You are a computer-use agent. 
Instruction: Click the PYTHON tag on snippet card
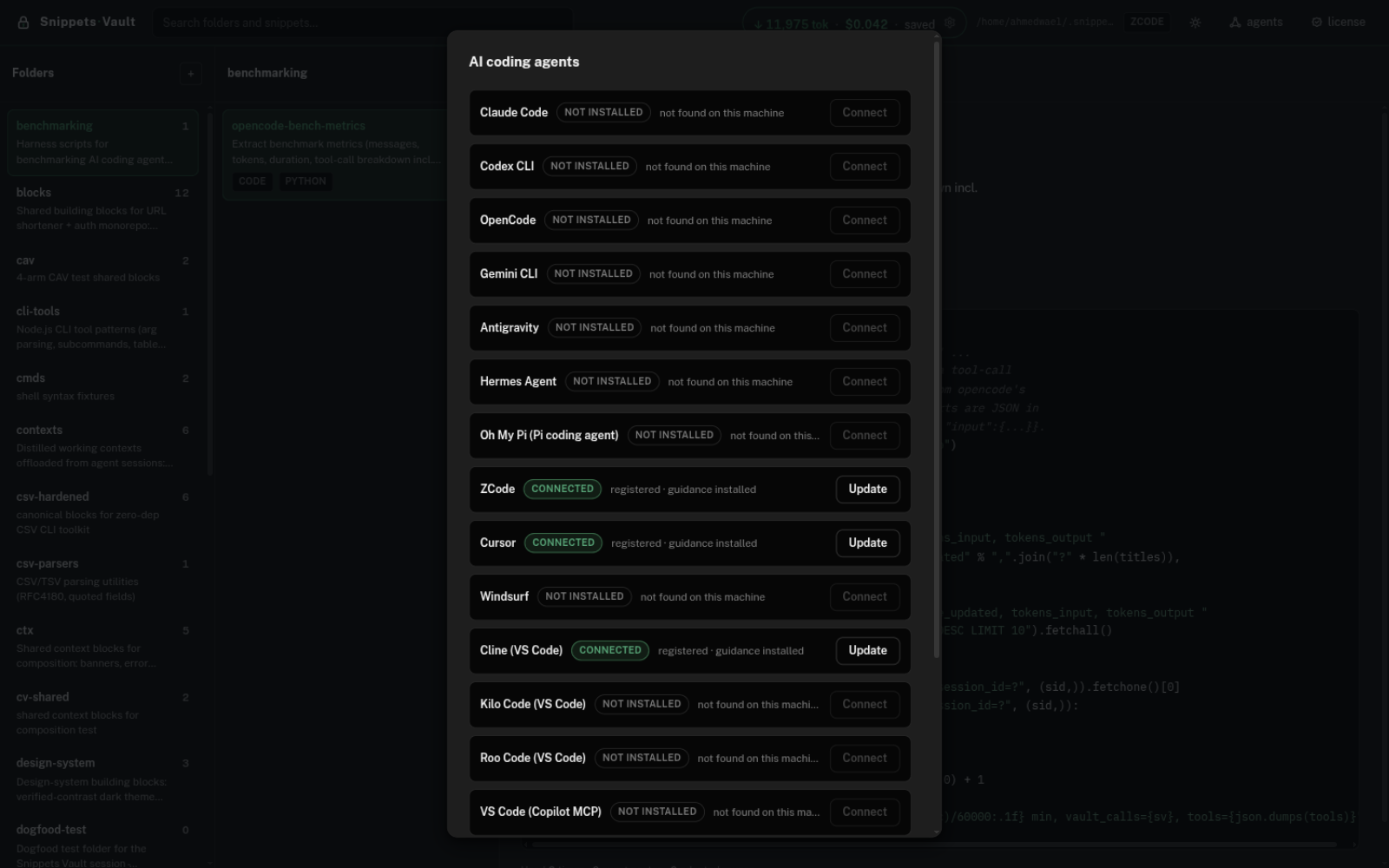click(306, 181)
